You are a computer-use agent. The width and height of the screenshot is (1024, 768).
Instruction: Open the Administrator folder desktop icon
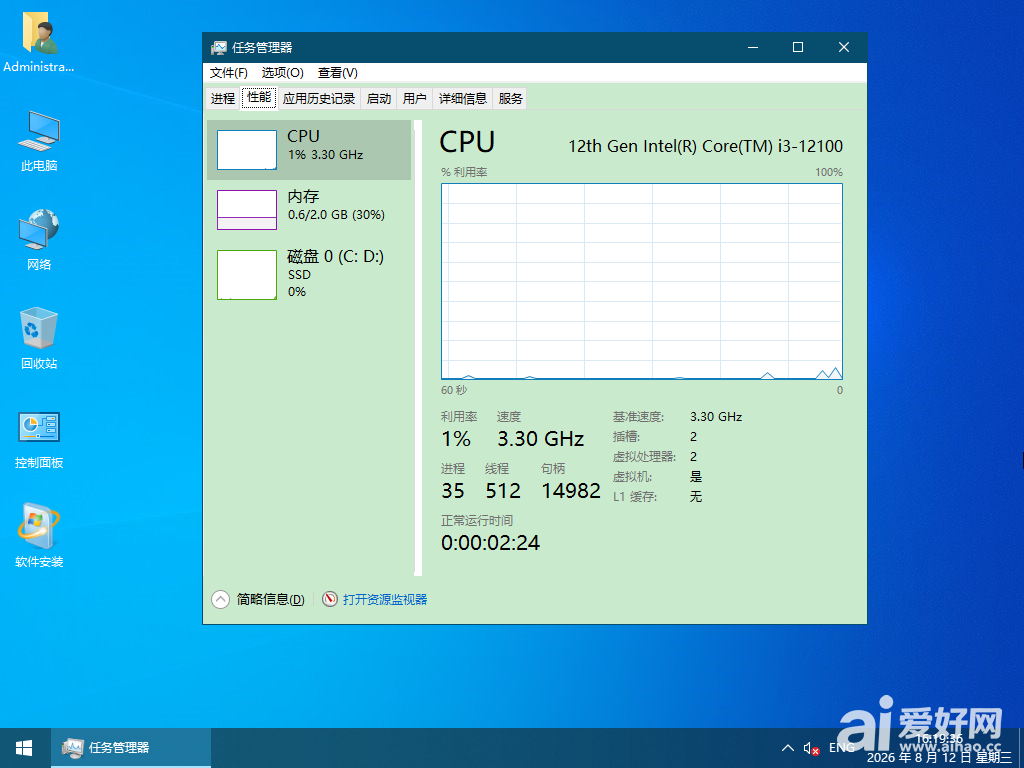point(39,44)
